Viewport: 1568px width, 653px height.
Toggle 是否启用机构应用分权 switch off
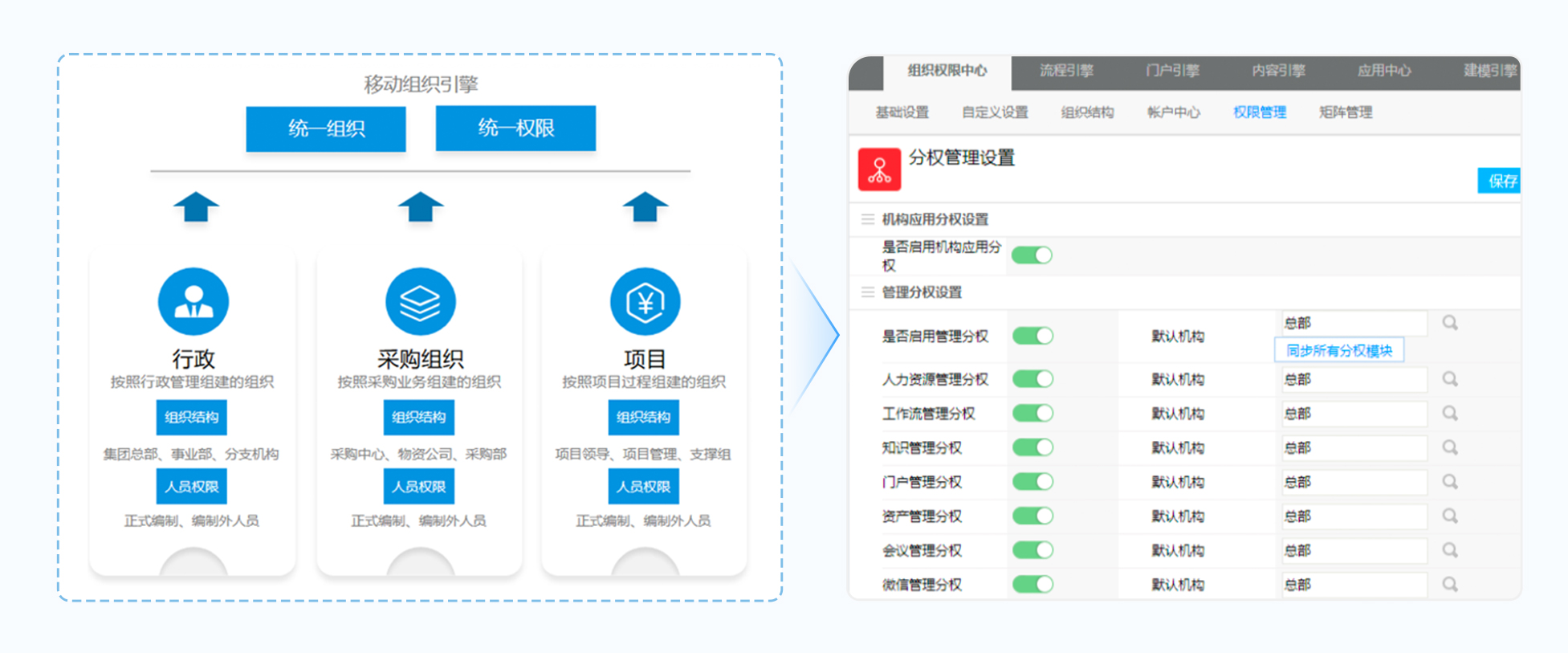tap(1032, 255)
